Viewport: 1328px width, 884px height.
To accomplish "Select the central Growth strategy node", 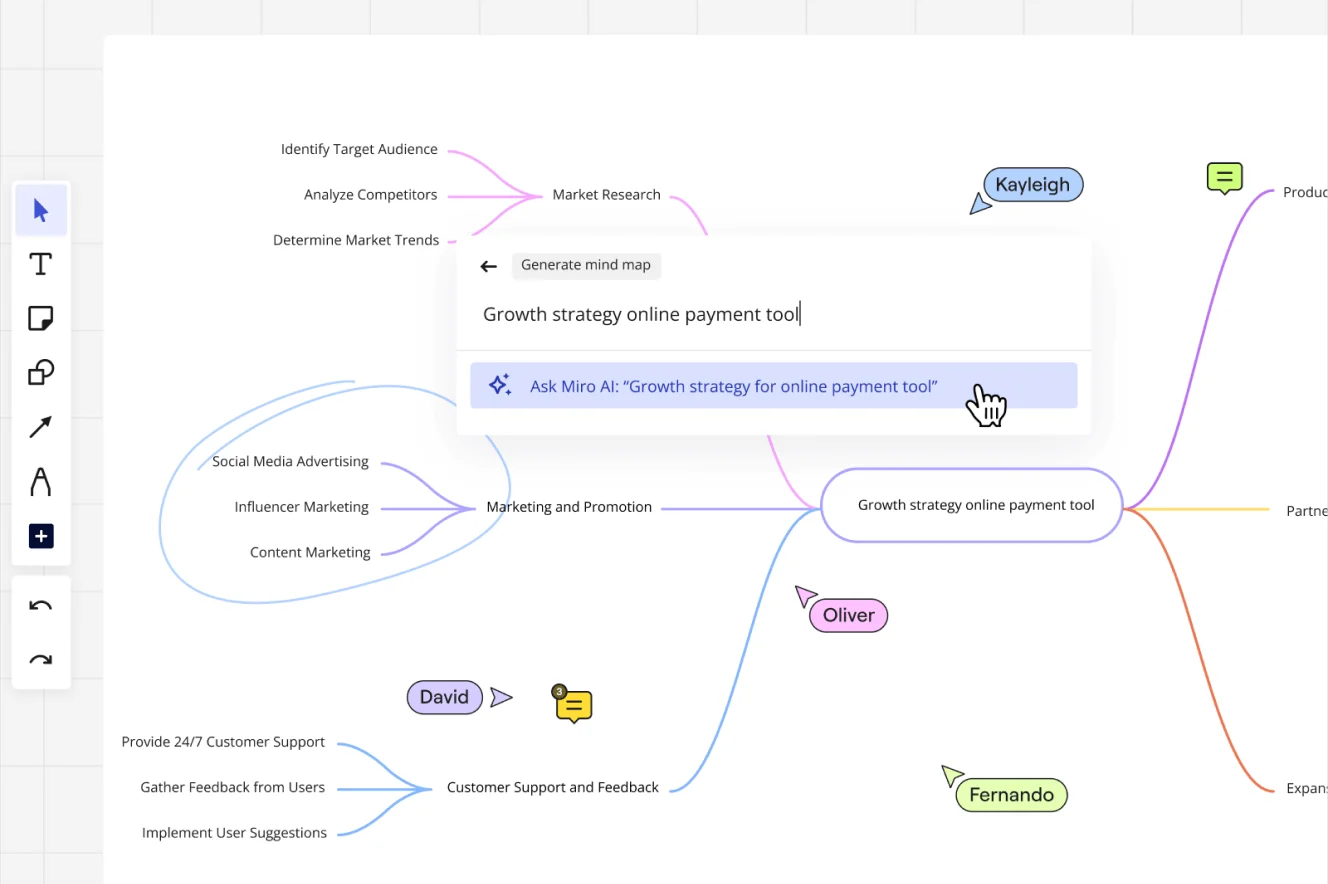I will [972, 505].
